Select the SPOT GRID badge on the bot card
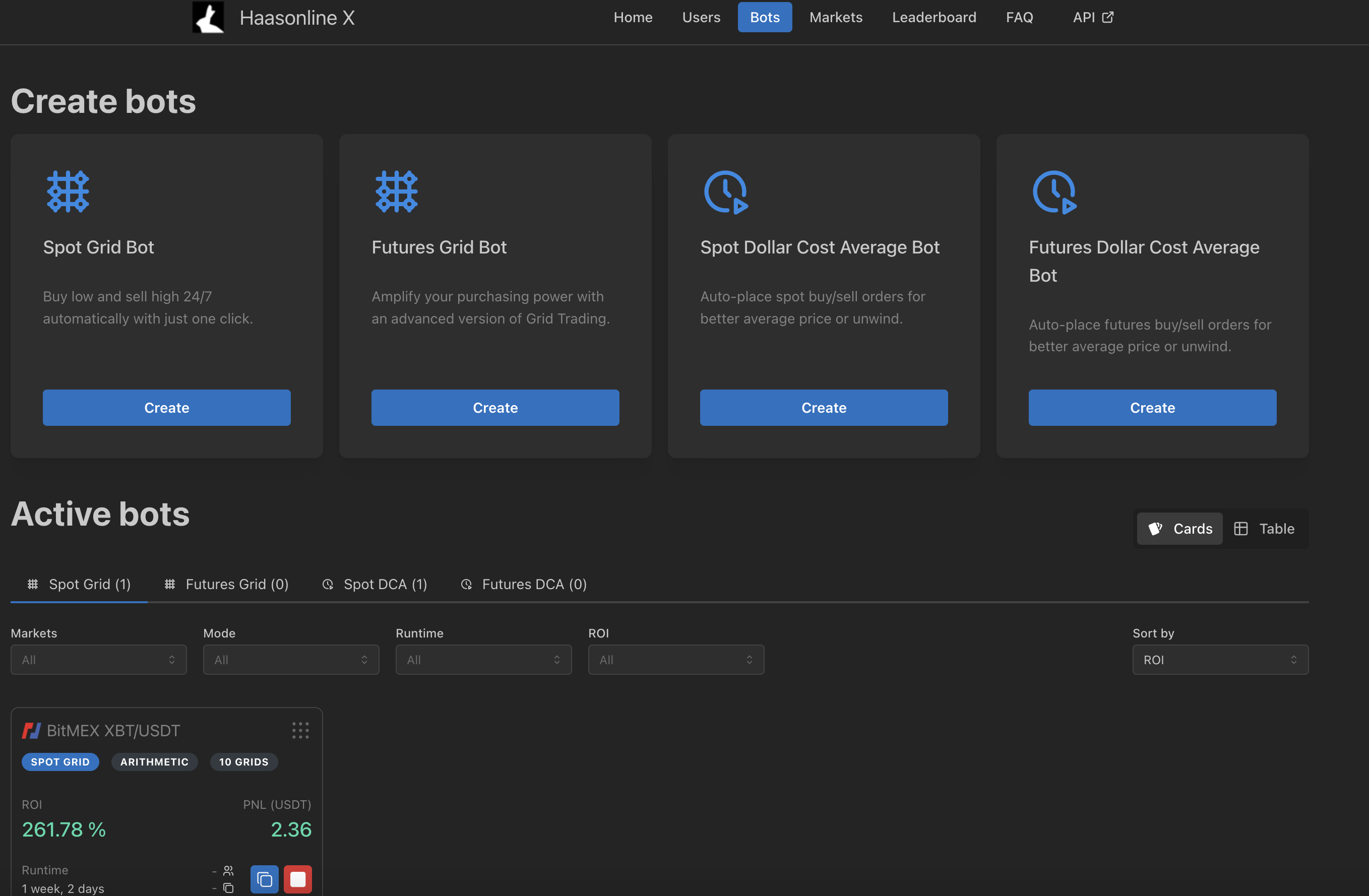The image size is (1369, 896). [60, 761]
